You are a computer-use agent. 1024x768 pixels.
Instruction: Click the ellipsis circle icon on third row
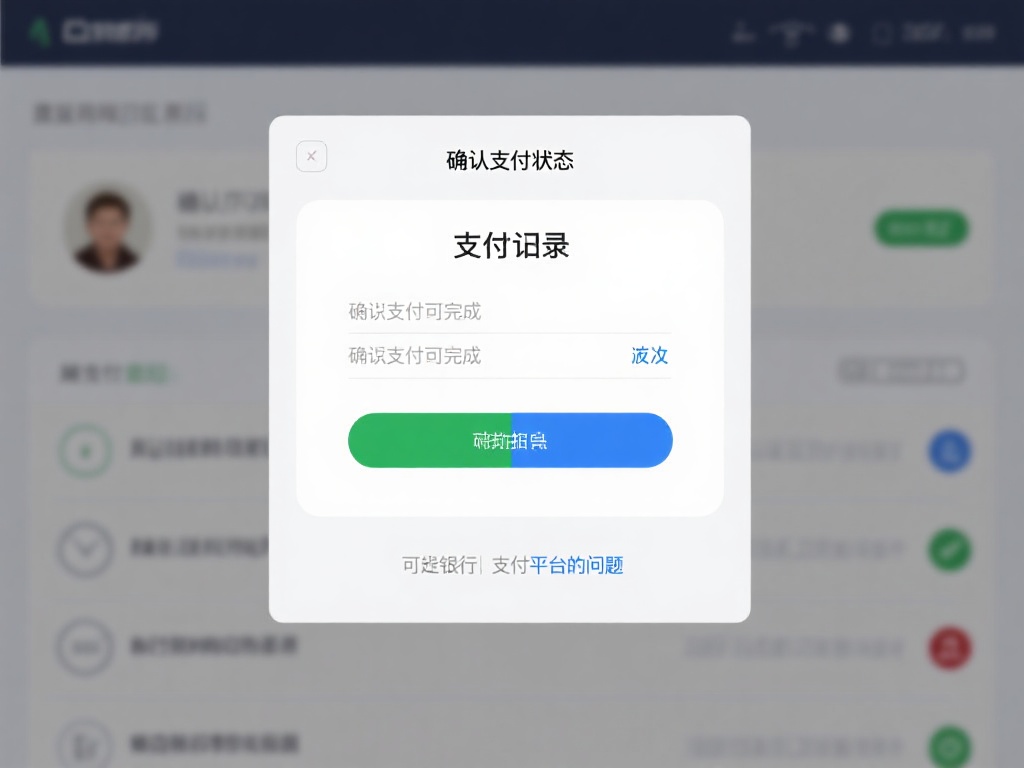(x=86, y=647)
